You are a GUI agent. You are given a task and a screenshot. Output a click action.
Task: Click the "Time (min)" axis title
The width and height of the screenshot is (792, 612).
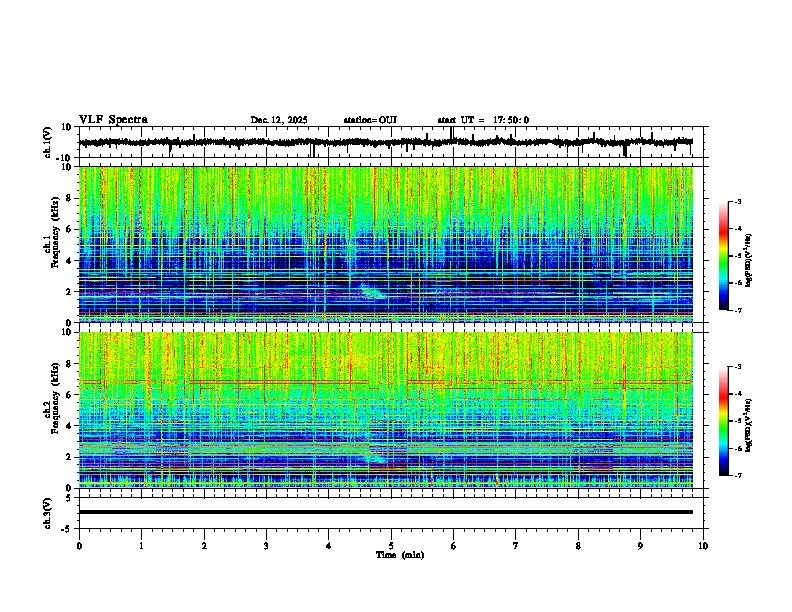coord(400,555)
